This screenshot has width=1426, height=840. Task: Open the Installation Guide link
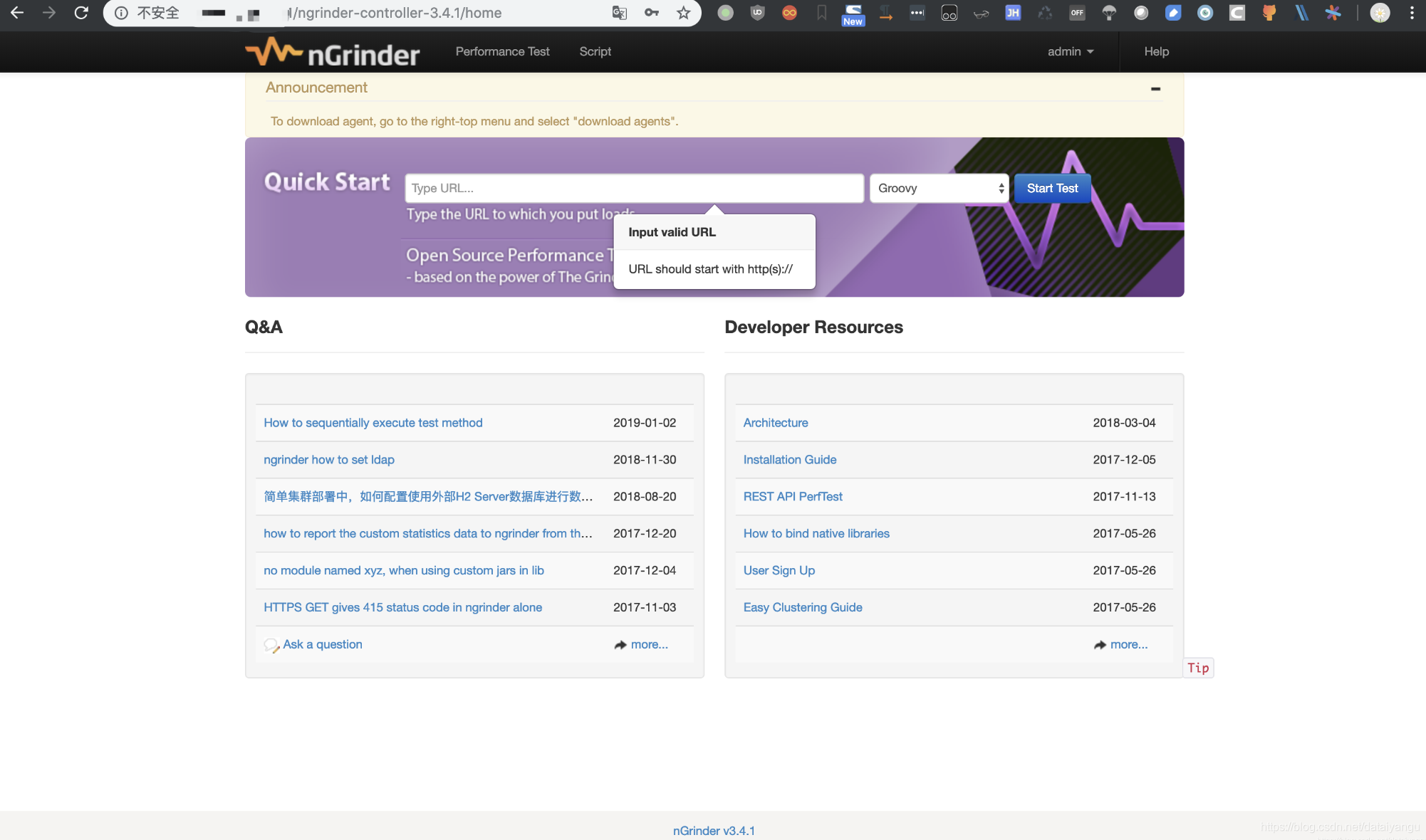(x=789, y=460)
